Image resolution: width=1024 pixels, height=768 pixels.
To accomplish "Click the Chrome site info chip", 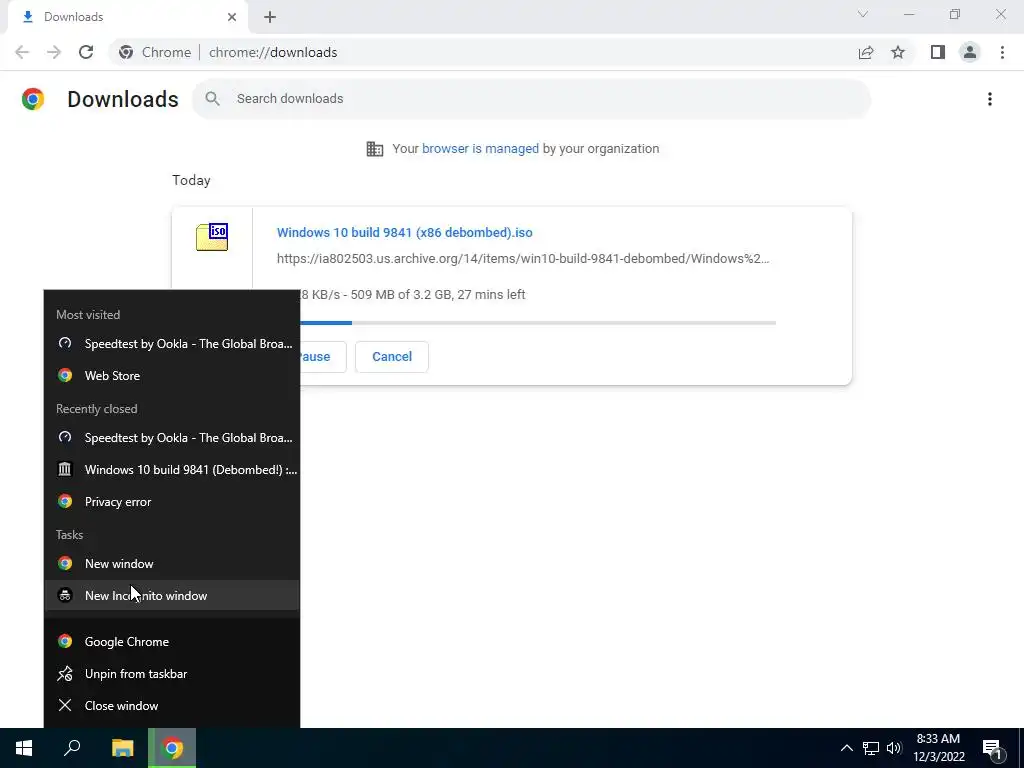I will coord(155,52).
